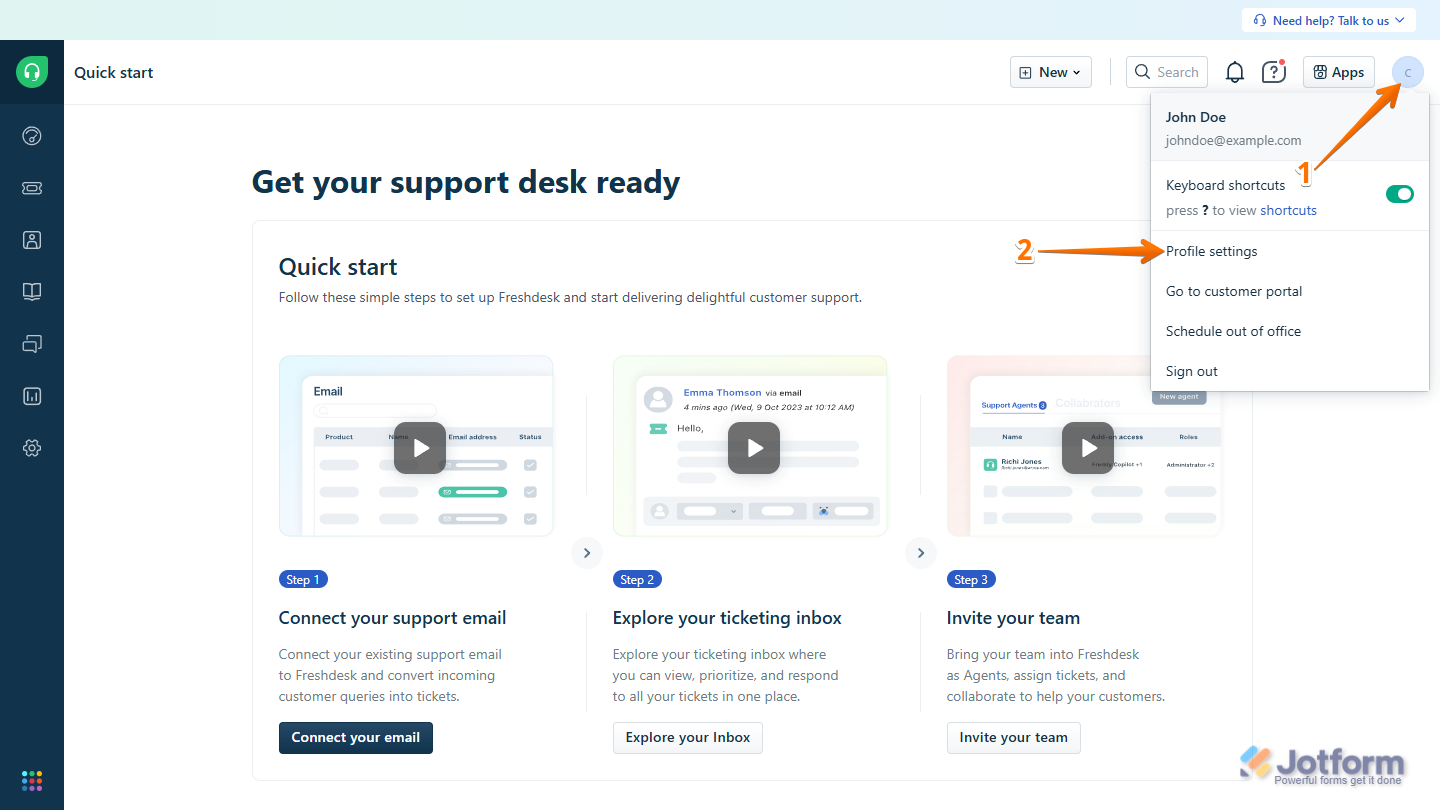Follow the shortcuts link in the menu
Screen dimensions: 1440x810
click(1288, 210)
